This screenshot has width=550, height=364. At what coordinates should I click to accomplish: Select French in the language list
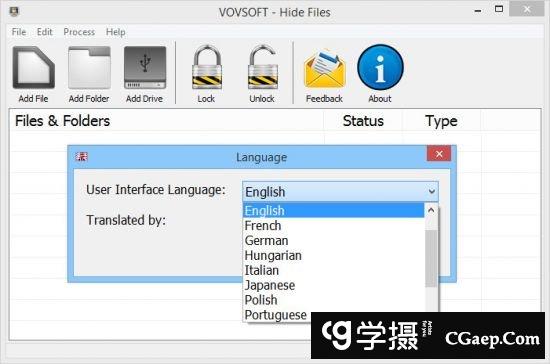tap(333, 225)
